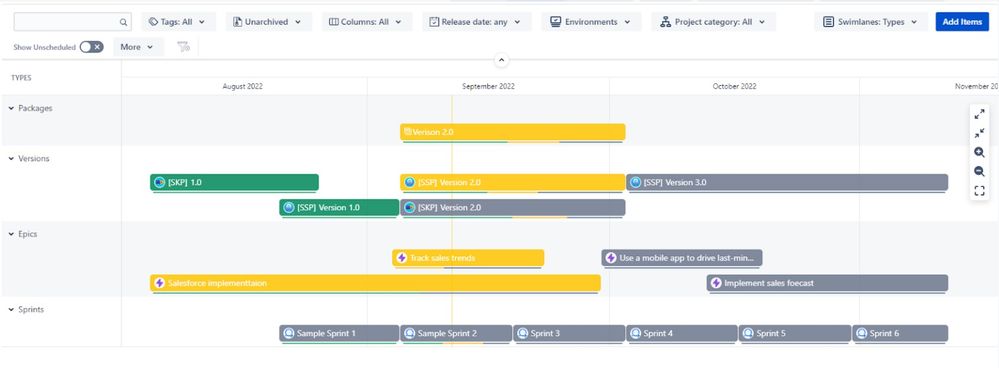
Task: Select the Sprint 4 bar
Action: coord(682,333)
